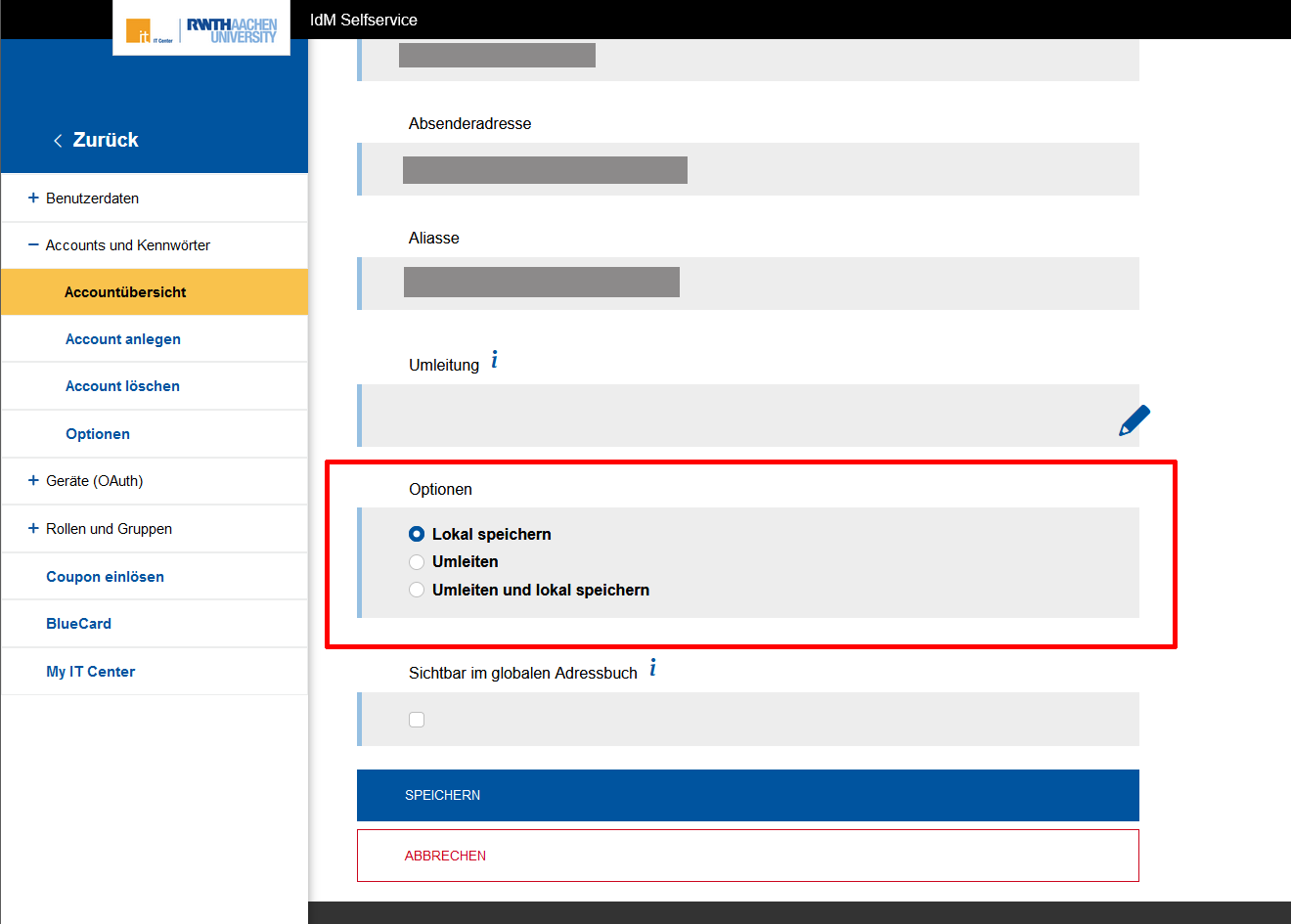Click the pencil edit icon for Umleitung
This screenshot has width=1291, height=924.
[x=1134, y=419]
